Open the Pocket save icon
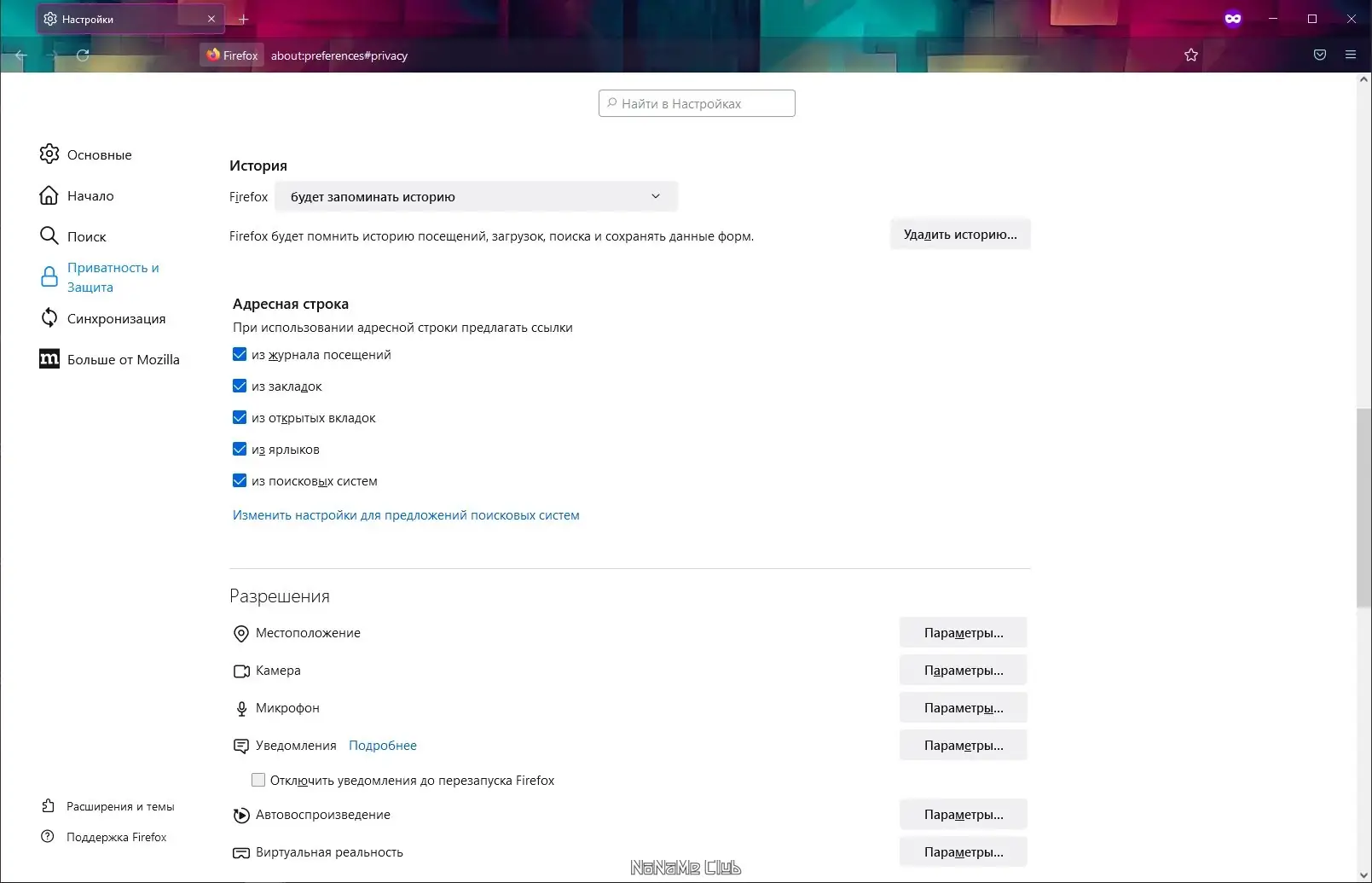This screenshot has width=1372, height=883. 1320,55
